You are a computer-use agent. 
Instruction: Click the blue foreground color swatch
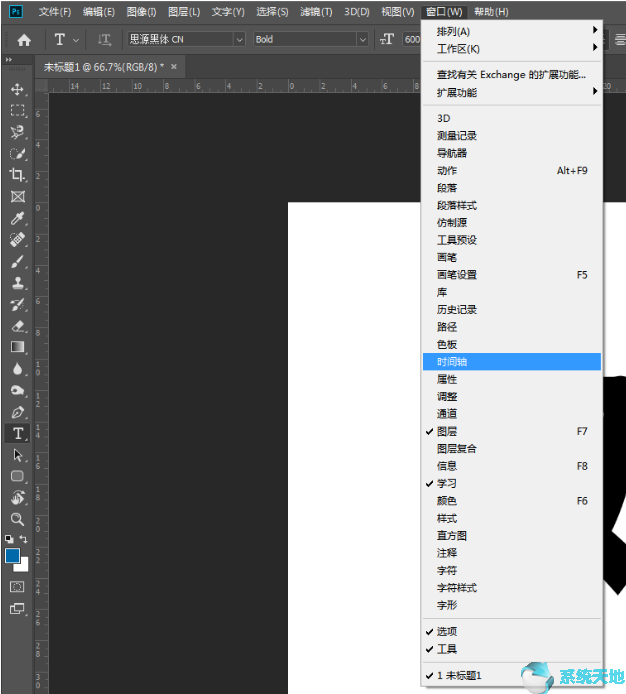coord(12,555)
